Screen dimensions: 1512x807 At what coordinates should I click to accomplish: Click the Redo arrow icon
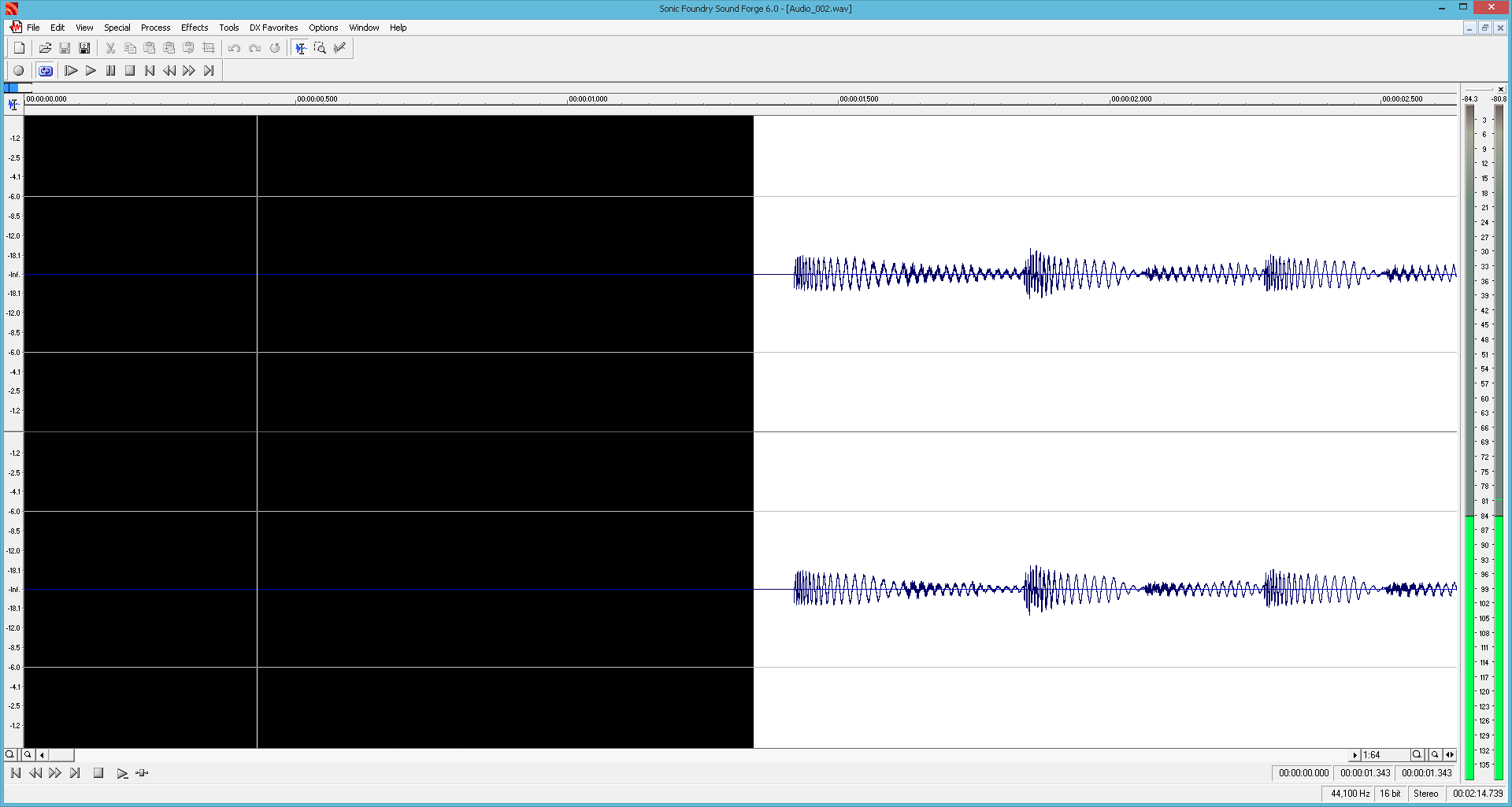(254, 48)
